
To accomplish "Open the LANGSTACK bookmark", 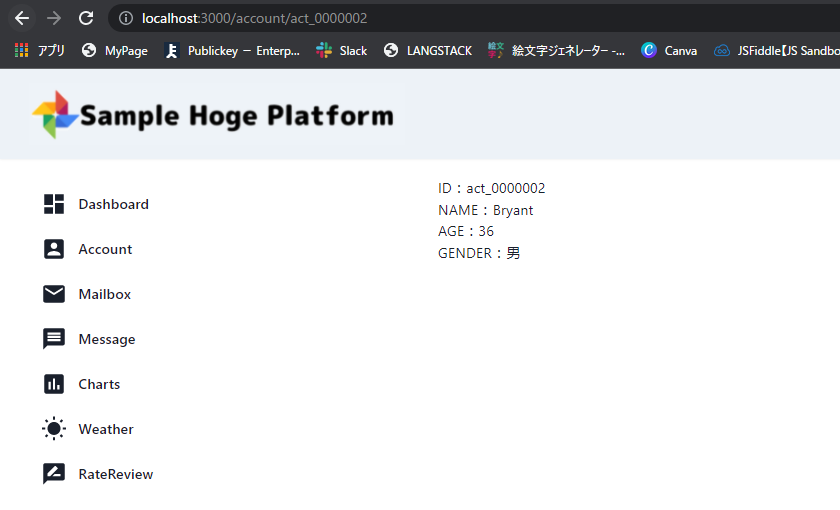I will pyautogui.click(x=428, y=50).
